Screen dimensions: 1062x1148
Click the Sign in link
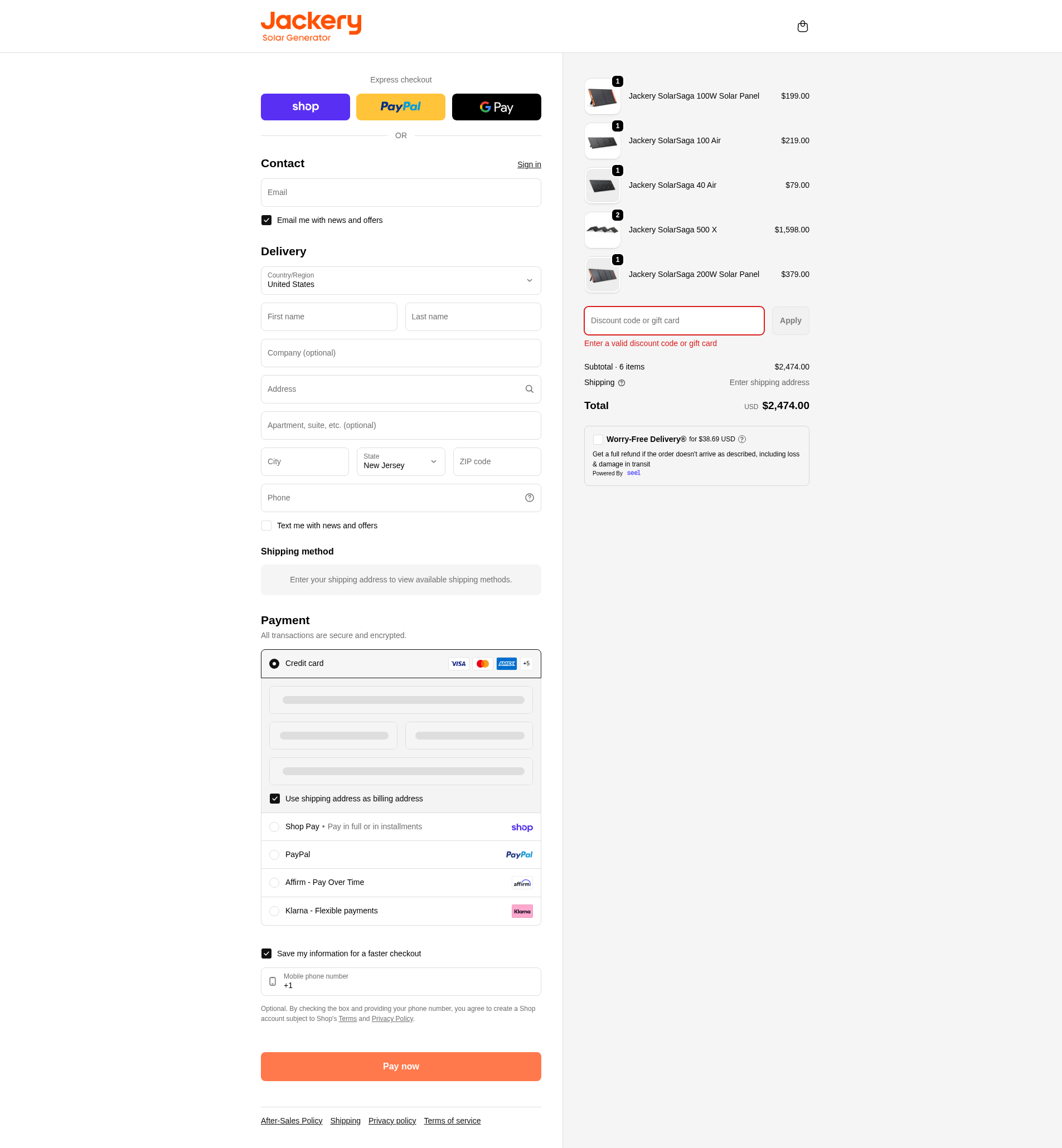[528, 164]
